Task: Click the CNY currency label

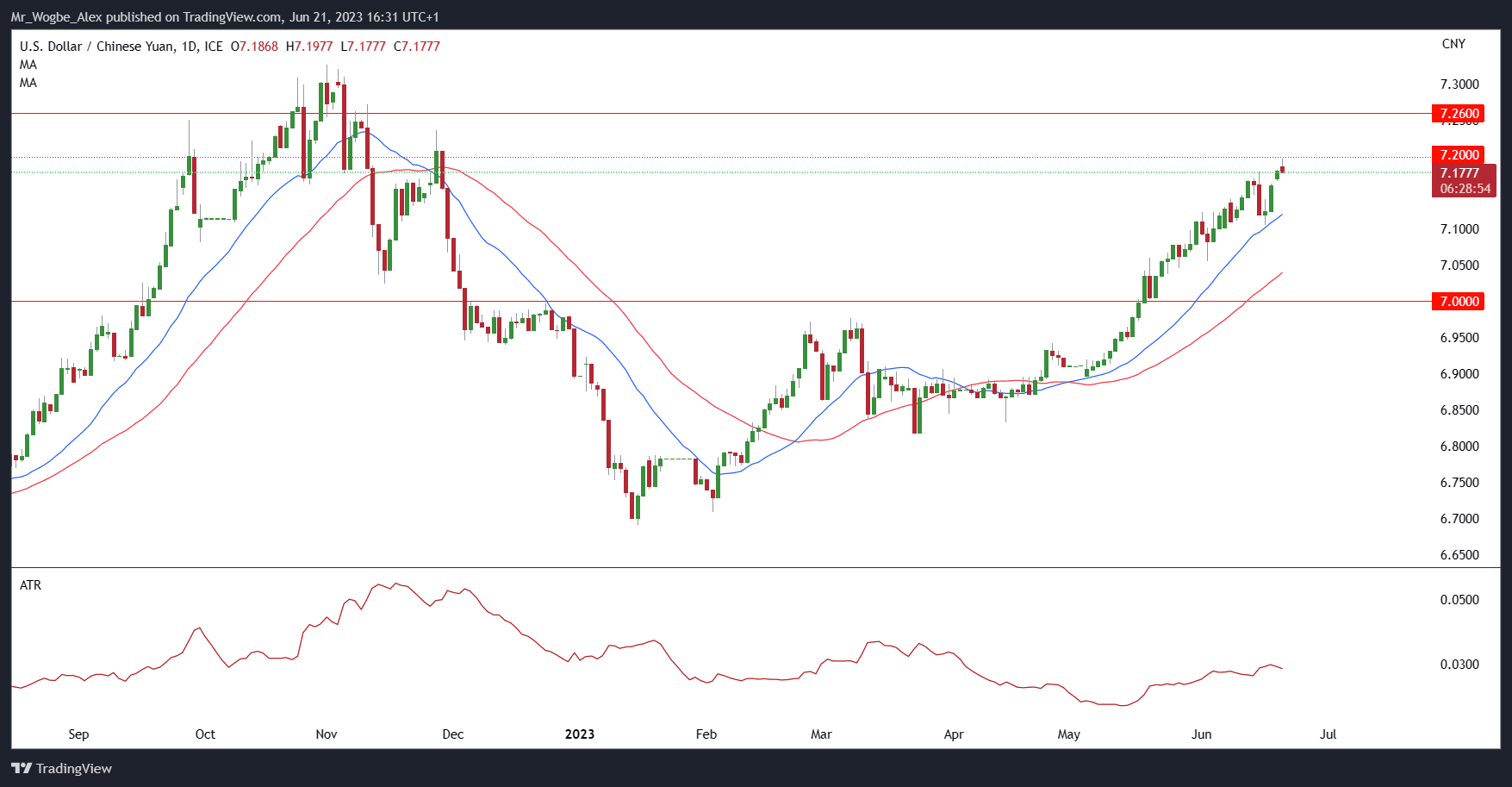Action: [1453, 44]
